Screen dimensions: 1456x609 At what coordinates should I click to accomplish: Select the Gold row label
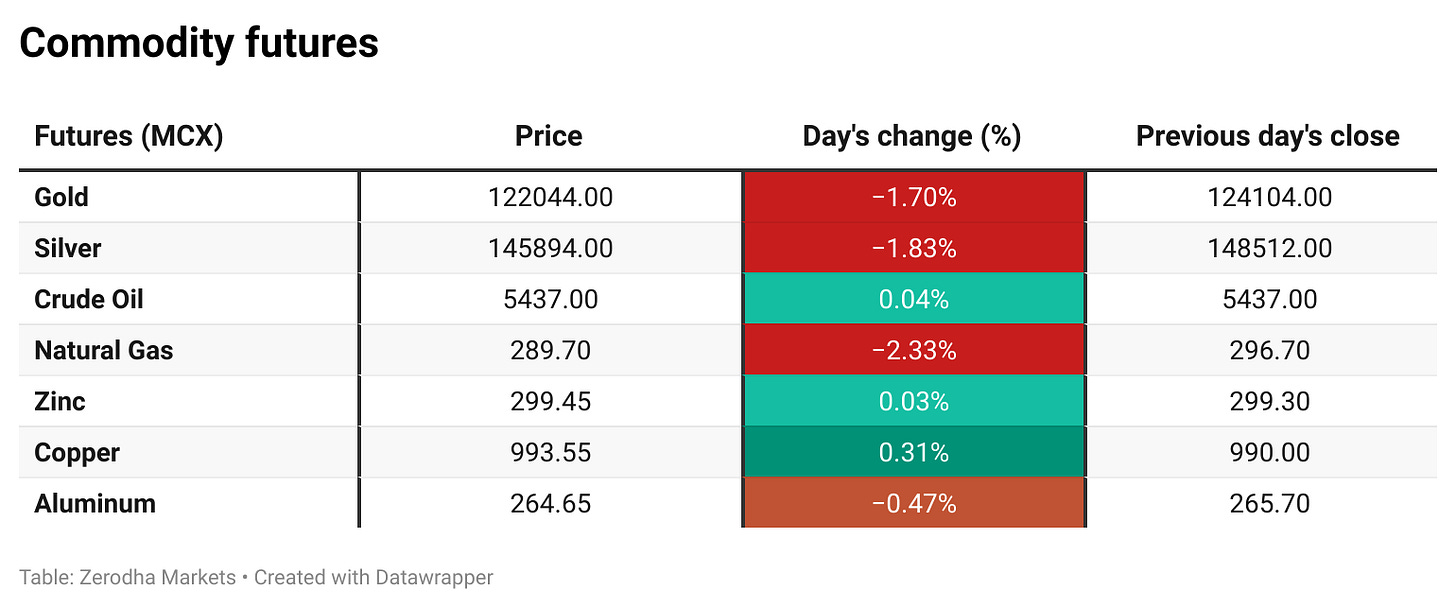62,197
